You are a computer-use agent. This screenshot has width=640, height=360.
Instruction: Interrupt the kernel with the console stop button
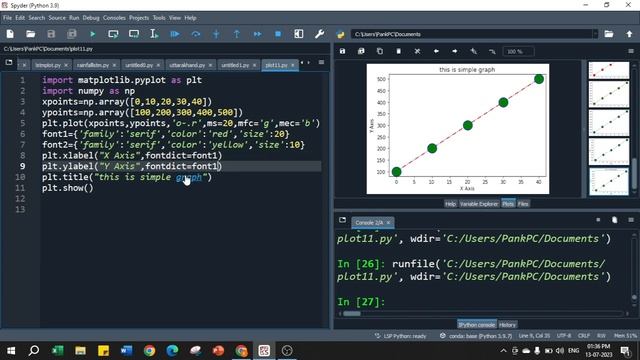(598, 220)
